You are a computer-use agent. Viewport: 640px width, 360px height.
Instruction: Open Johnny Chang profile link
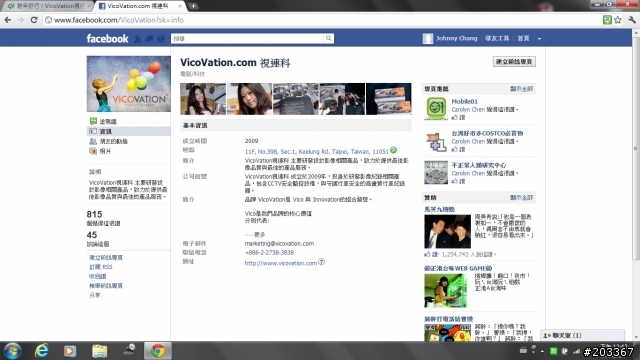pos(456,38)
